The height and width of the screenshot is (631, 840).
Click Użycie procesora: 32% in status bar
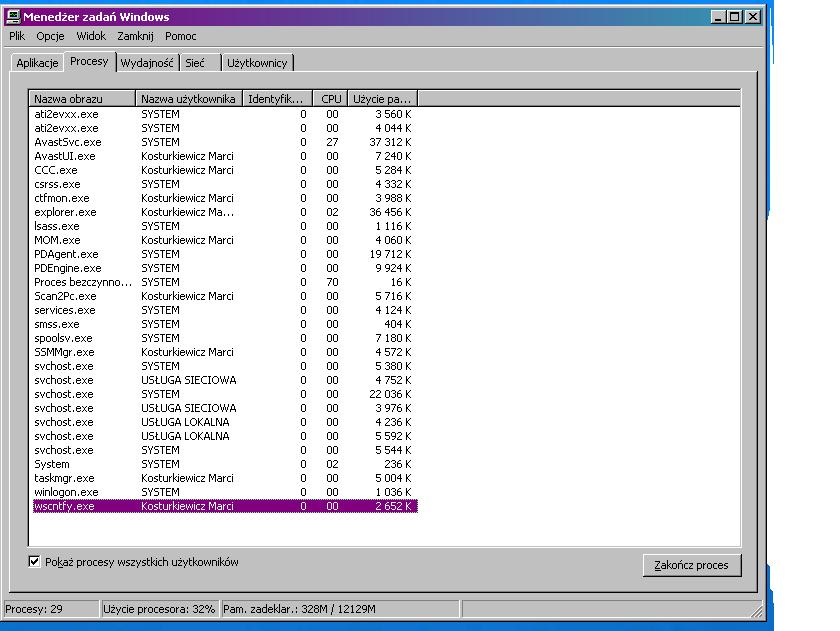pos(159,609)
